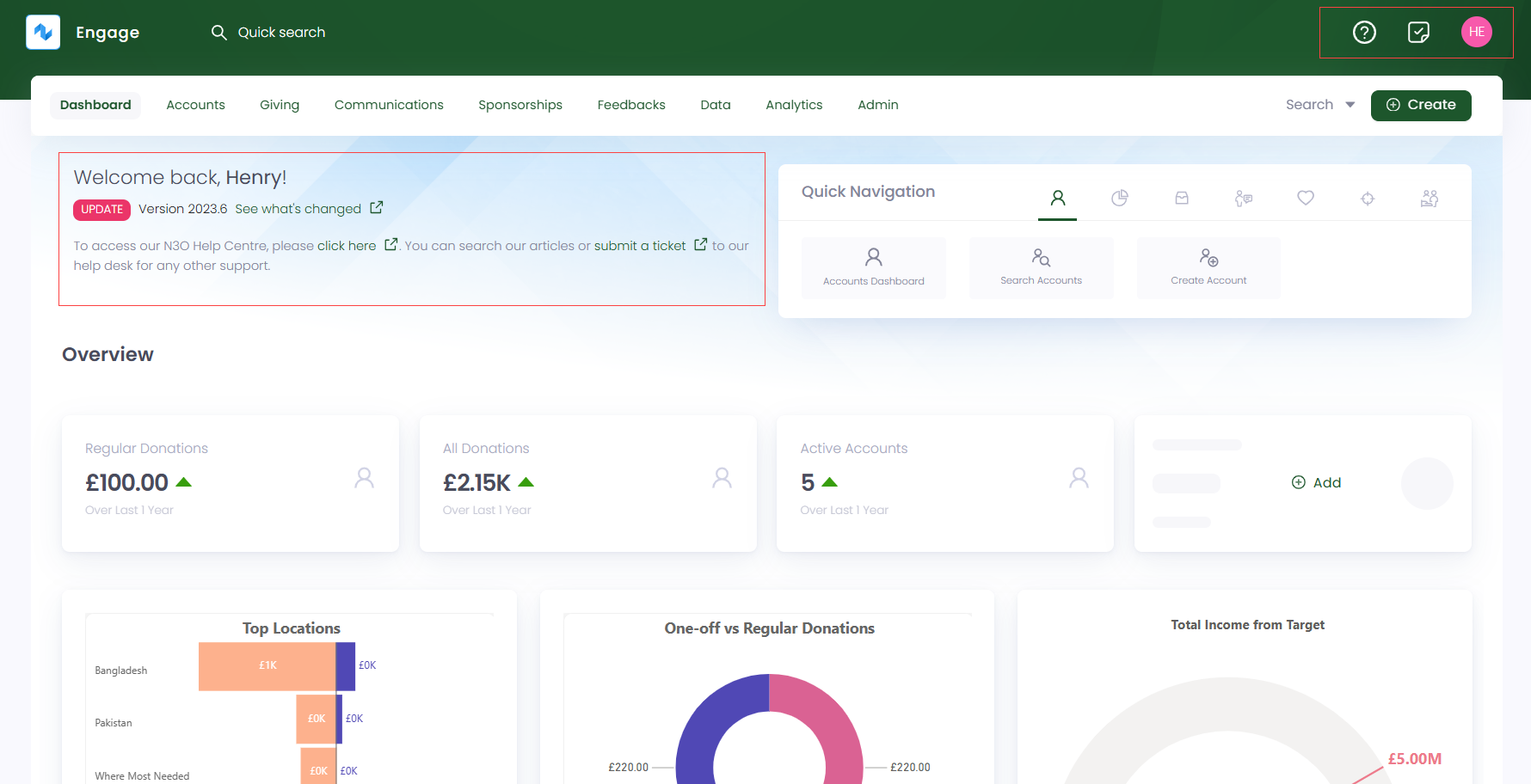Viewport: 1531px width, 784px height.
Task: Select inbox tray tab in Quick Navigation
Action: (1182, 199)
